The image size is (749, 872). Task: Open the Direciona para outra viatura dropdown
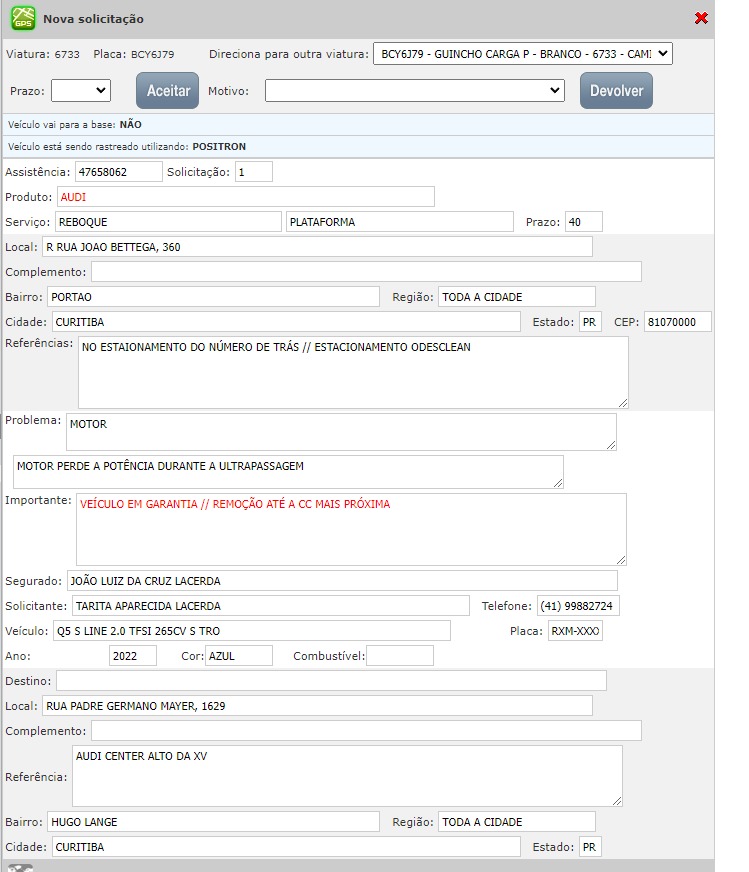[522, 54]
